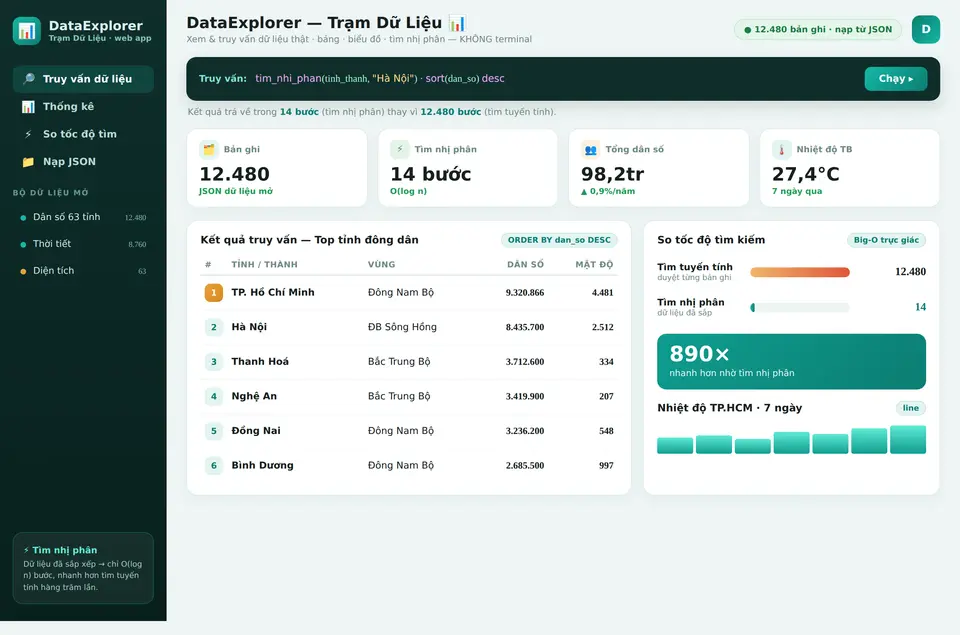Click the Big-O trực giác tag
Image resolution: width=960 pixels, height=635 pixels.
coord(886,240)
